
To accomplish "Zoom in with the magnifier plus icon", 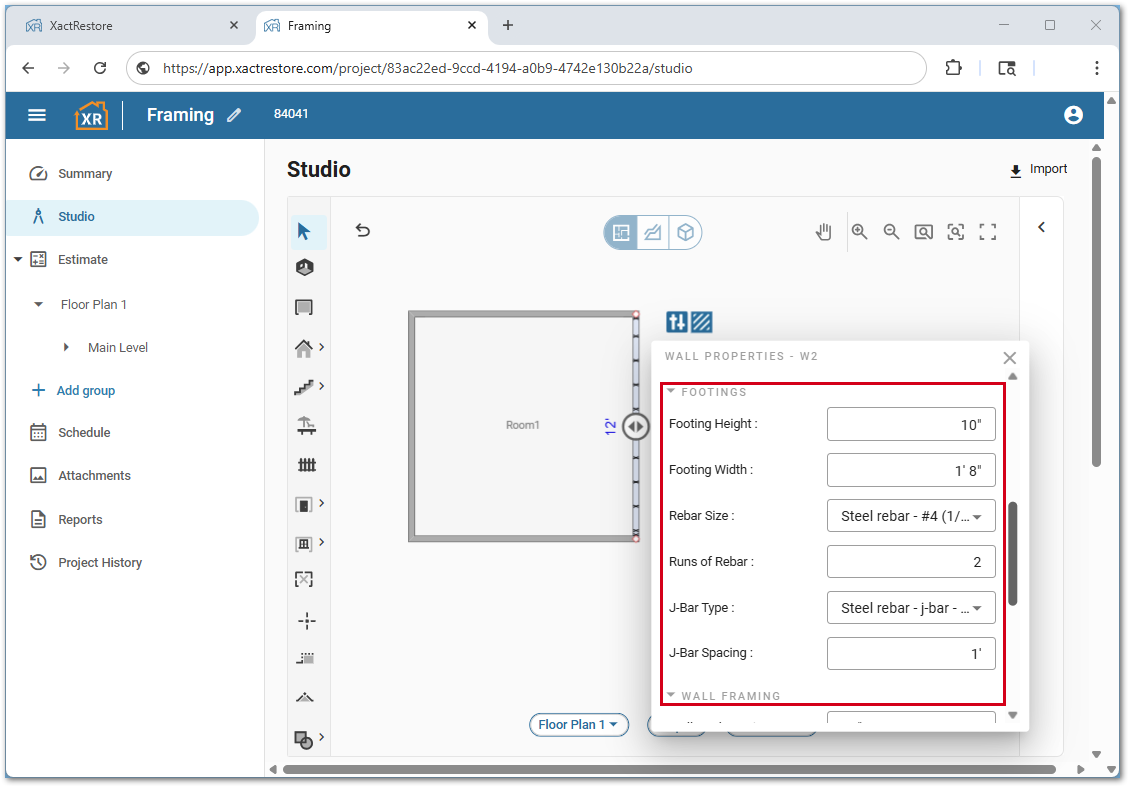I will (859, 232).
